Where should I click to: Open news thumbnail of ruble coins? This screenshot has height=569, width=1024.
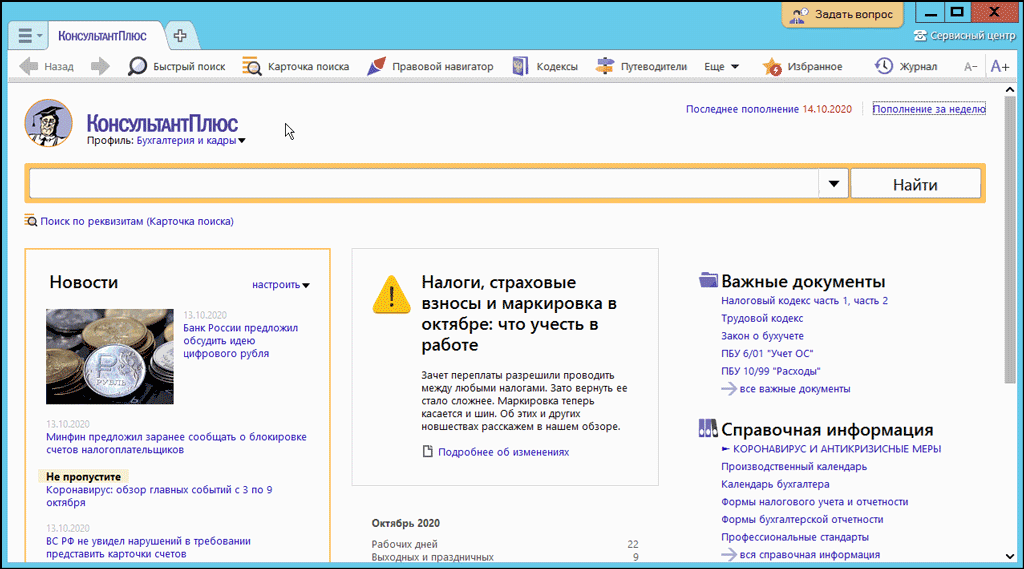[x=110, y=356]
